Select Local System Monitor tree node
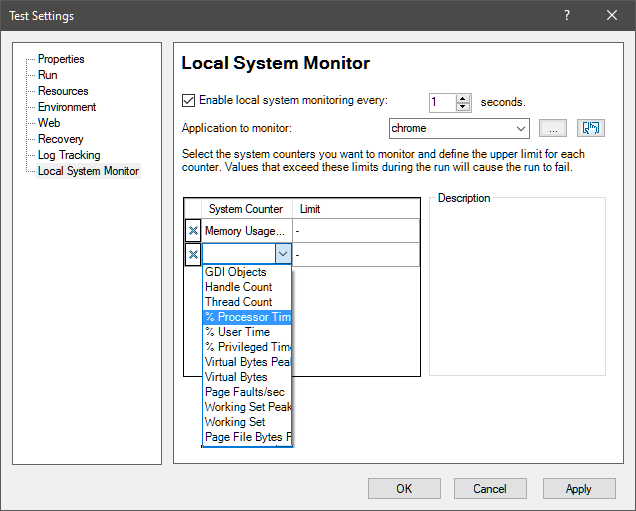The width and height of the screenshot is (636, 511). 88,171
